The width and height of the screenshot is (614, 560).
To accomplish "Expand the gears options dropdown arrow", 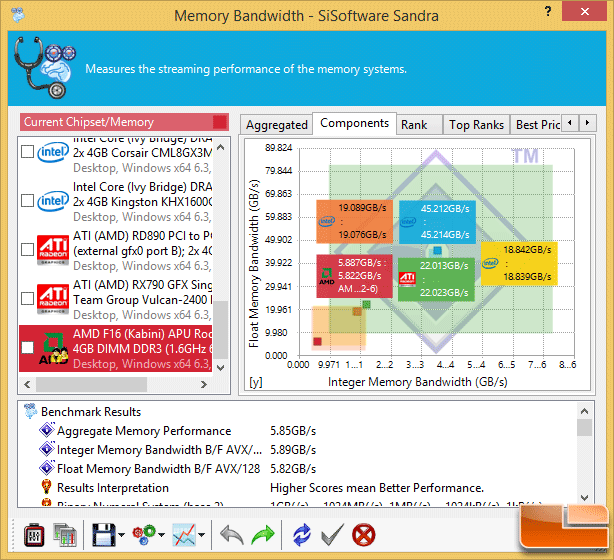I will pyautogui.click(x=161, y=535).
